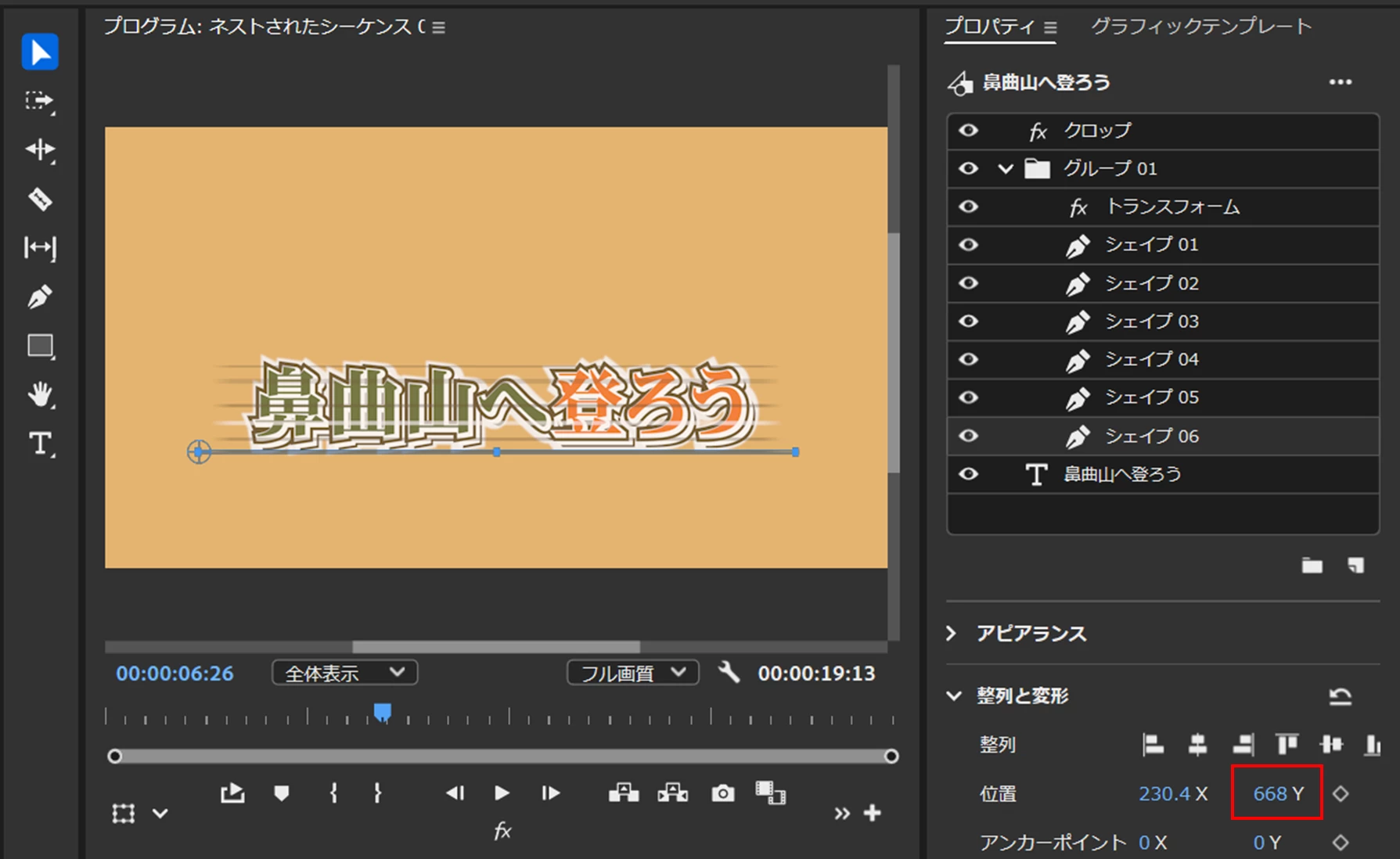Select the Ripple Edit tool
This screenshot has height=859, width=1400.
(x=40, y=150)
